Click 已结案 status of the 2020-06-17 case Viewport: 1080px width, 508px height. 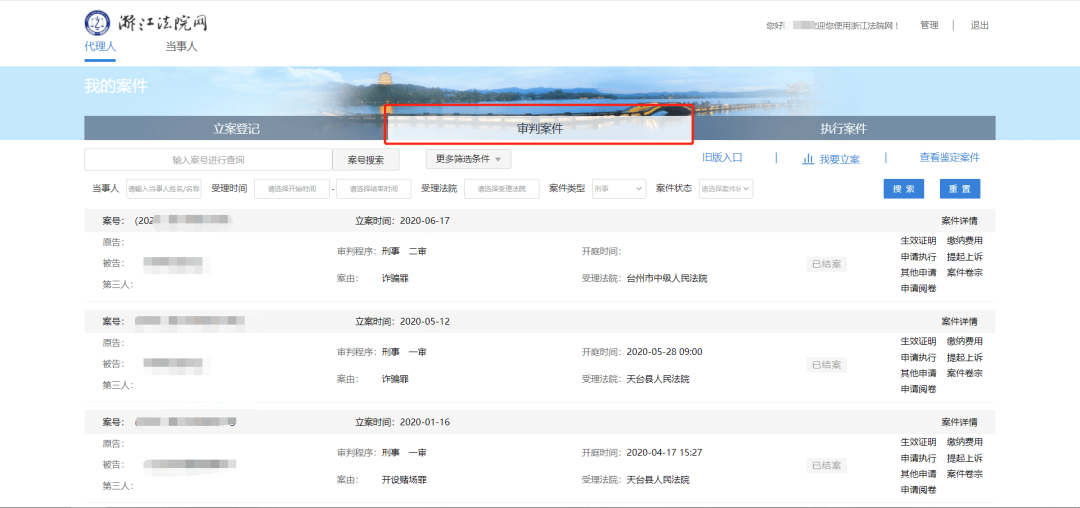(827, 264)
